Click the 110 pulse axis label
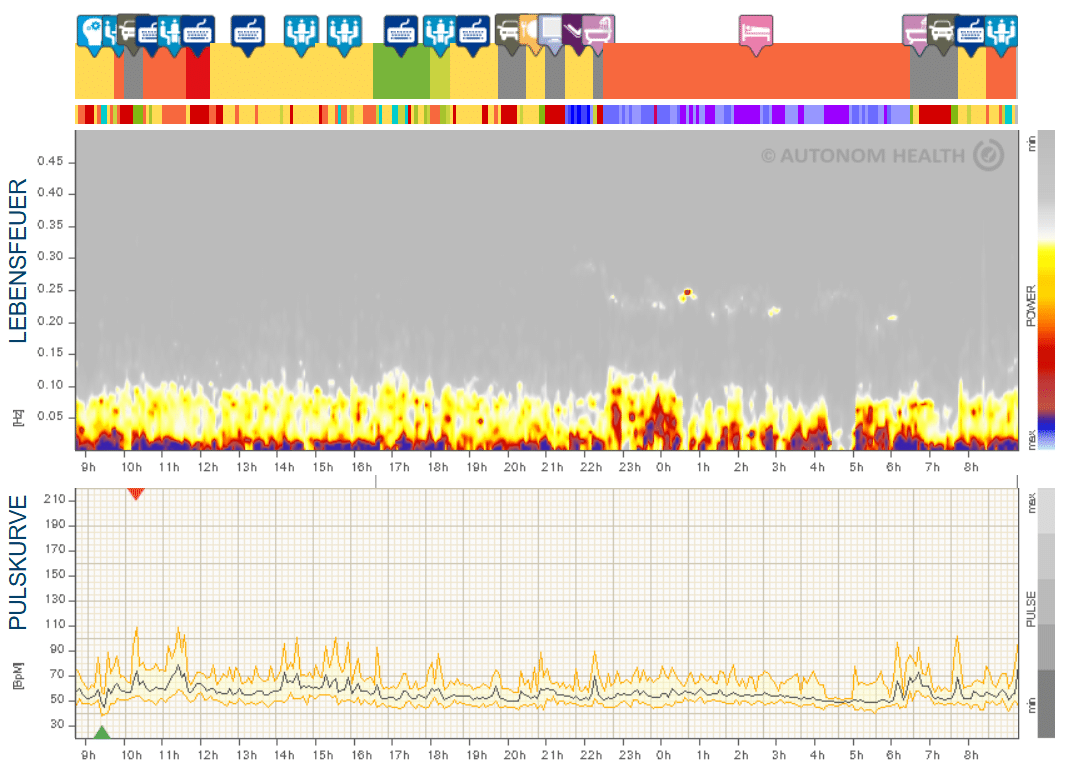1072x767 pixels. [55, 624]
